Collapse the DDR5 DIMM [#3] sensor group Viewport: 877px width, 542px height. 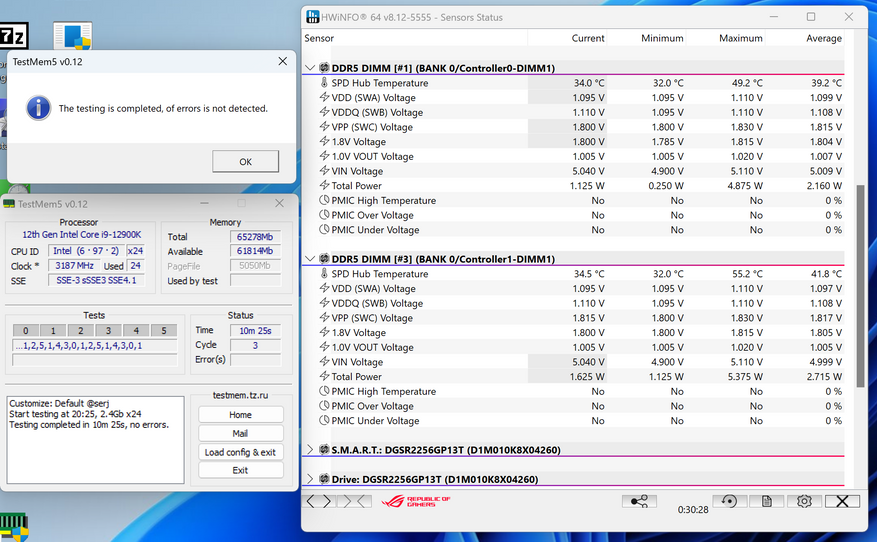click(x=310, y=259)
